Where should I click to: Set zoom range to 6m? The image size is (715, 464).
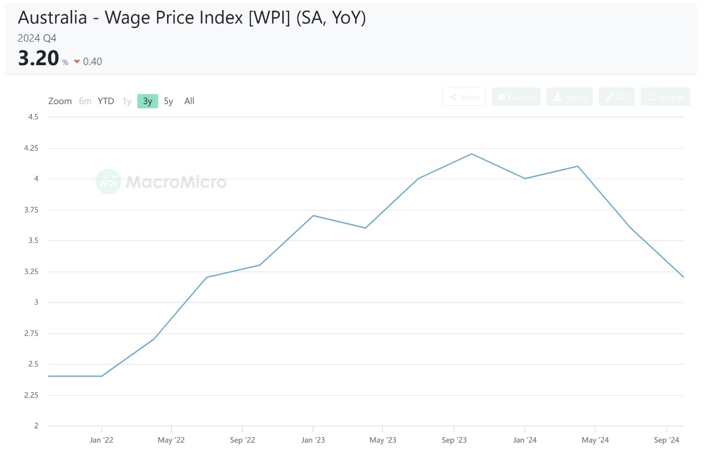(85, 101)
